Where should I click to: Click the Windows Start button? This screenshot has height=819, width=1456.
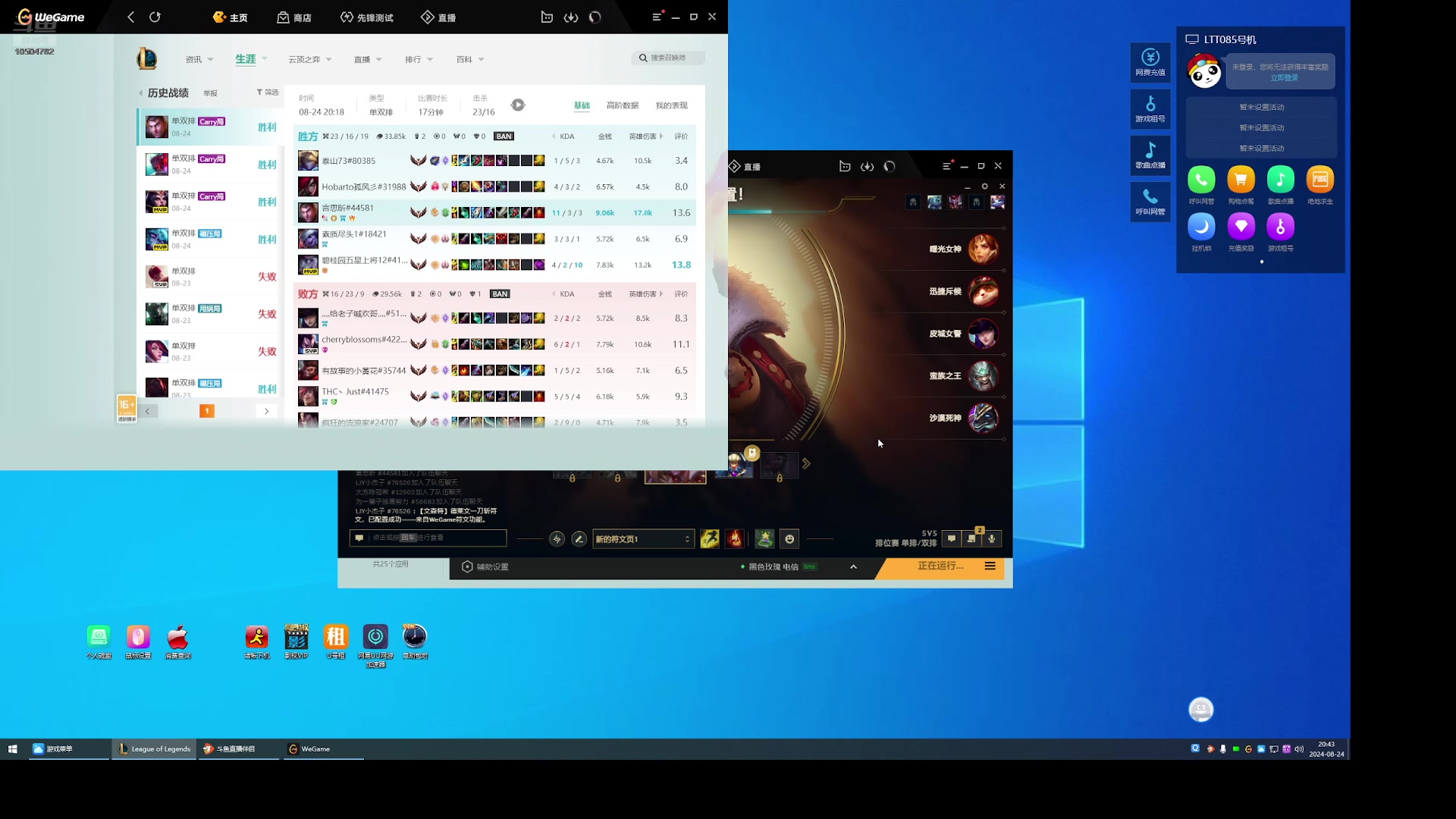coord(12,749)
